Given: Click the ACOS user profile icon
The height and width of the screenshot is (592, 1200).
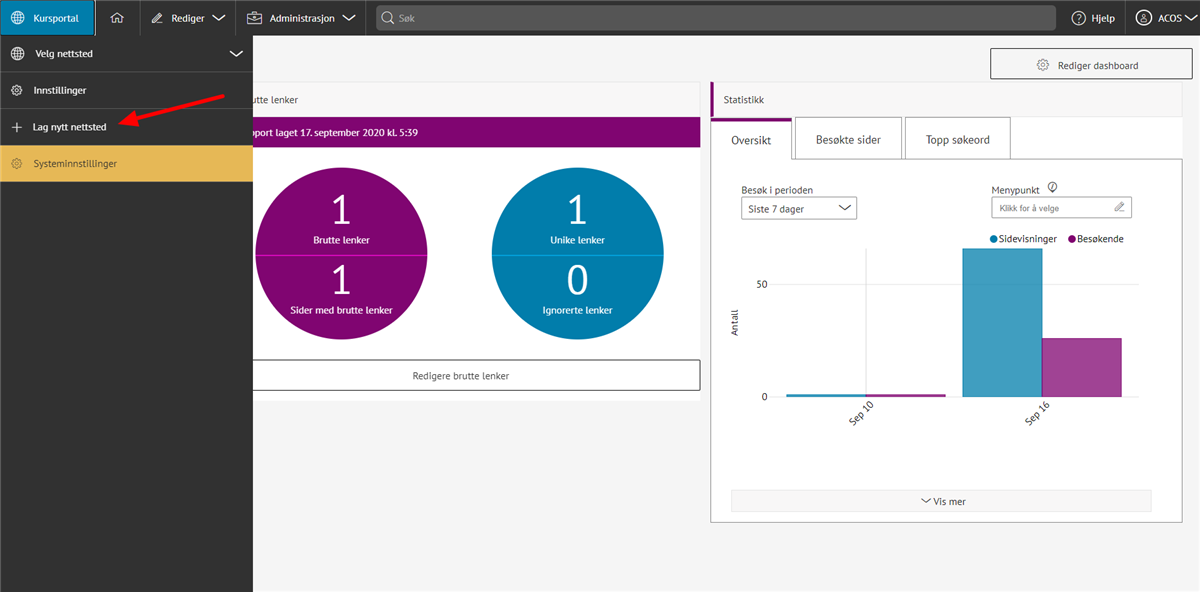Looking at the screenshot, I should click(x=1144, y=18).
